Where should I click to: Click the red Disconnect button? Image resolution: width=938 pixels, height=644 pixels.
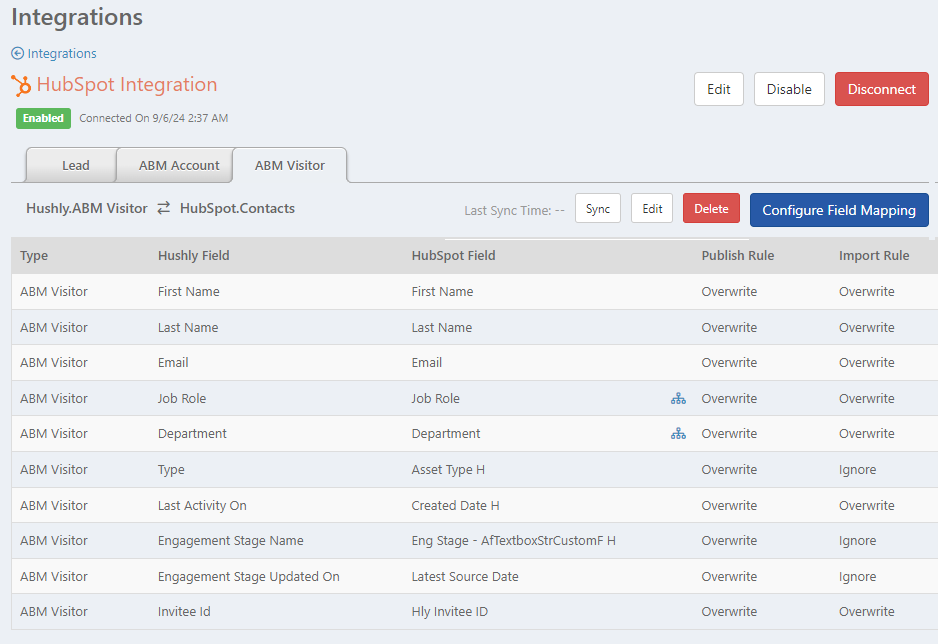pyautogui.click(x=882, y=89)
